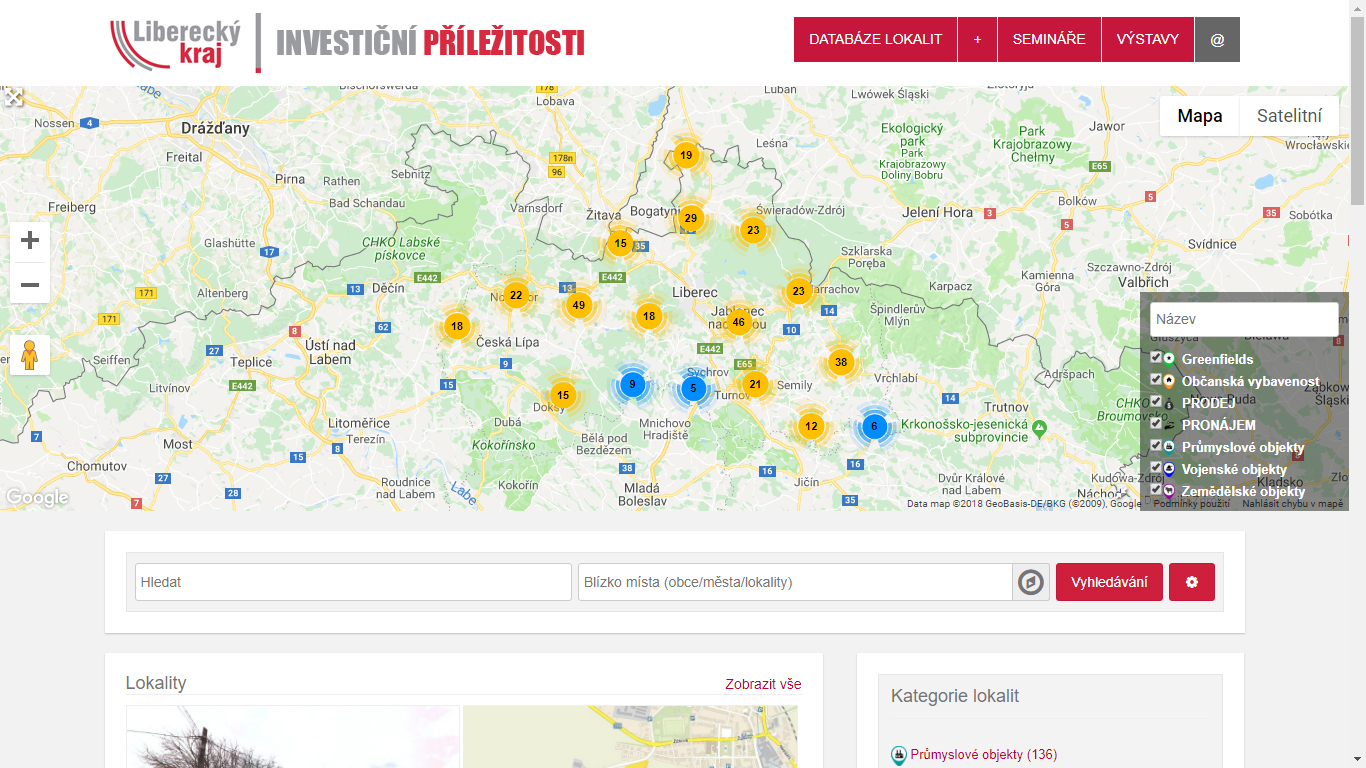The width and height of the screenshot is (1366, 768).
Task: Switch map to Satelitní view
Action: point(1289,116)
